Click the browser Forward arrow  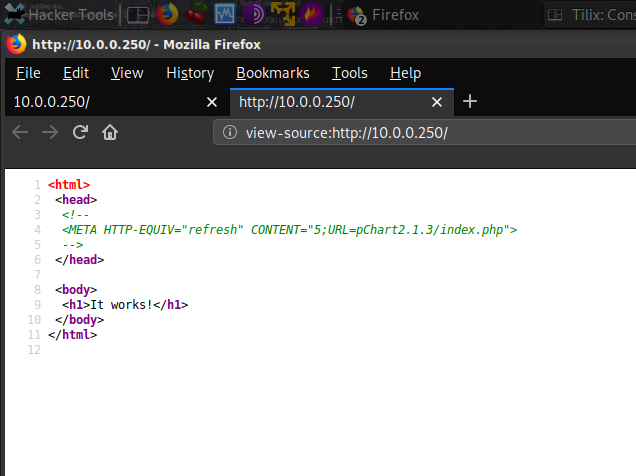point(50,132)
